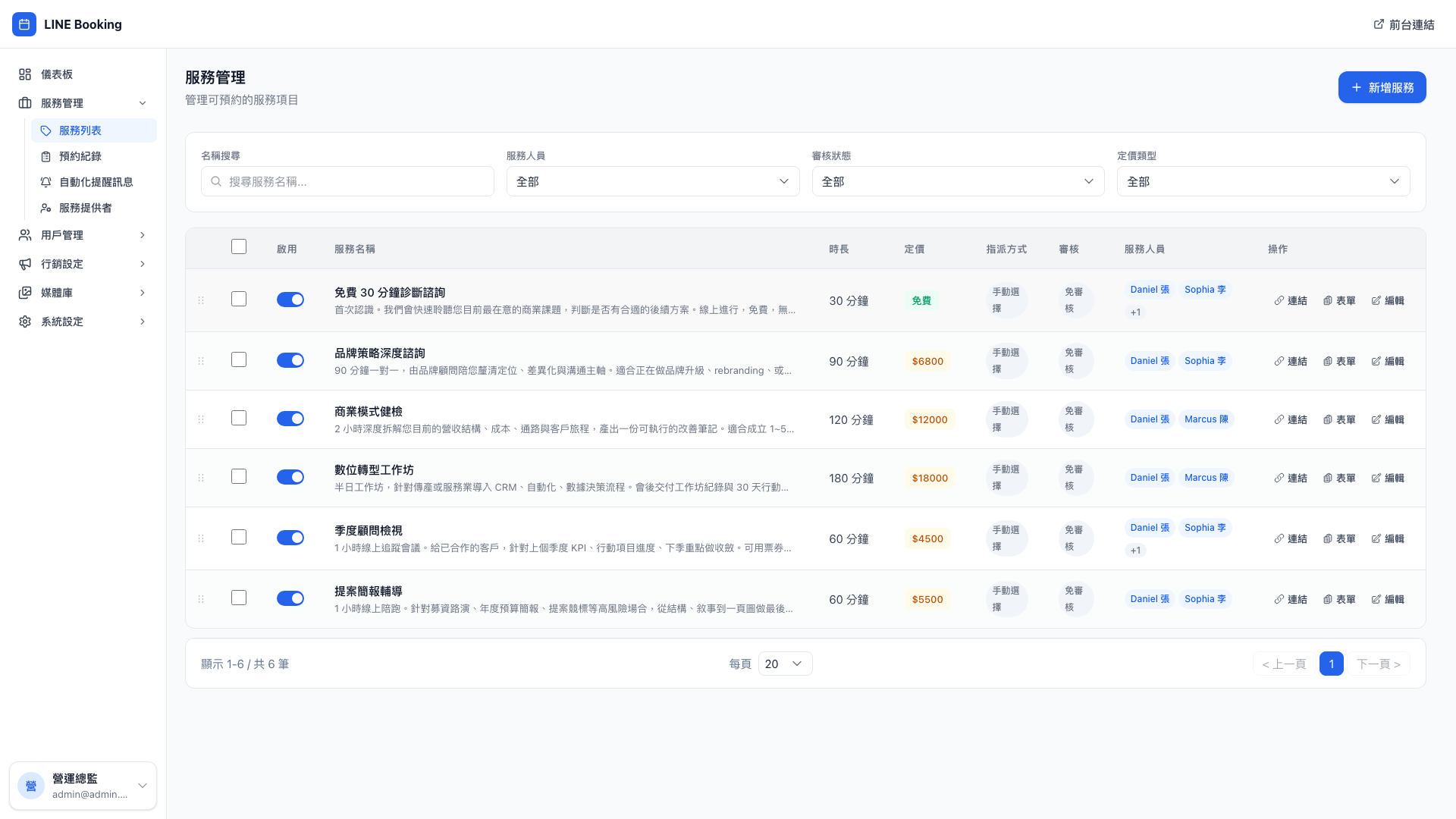1456x819 pixels.
Task: Toggle off 提案簡報輔導 service
Action: coord(290,598)
